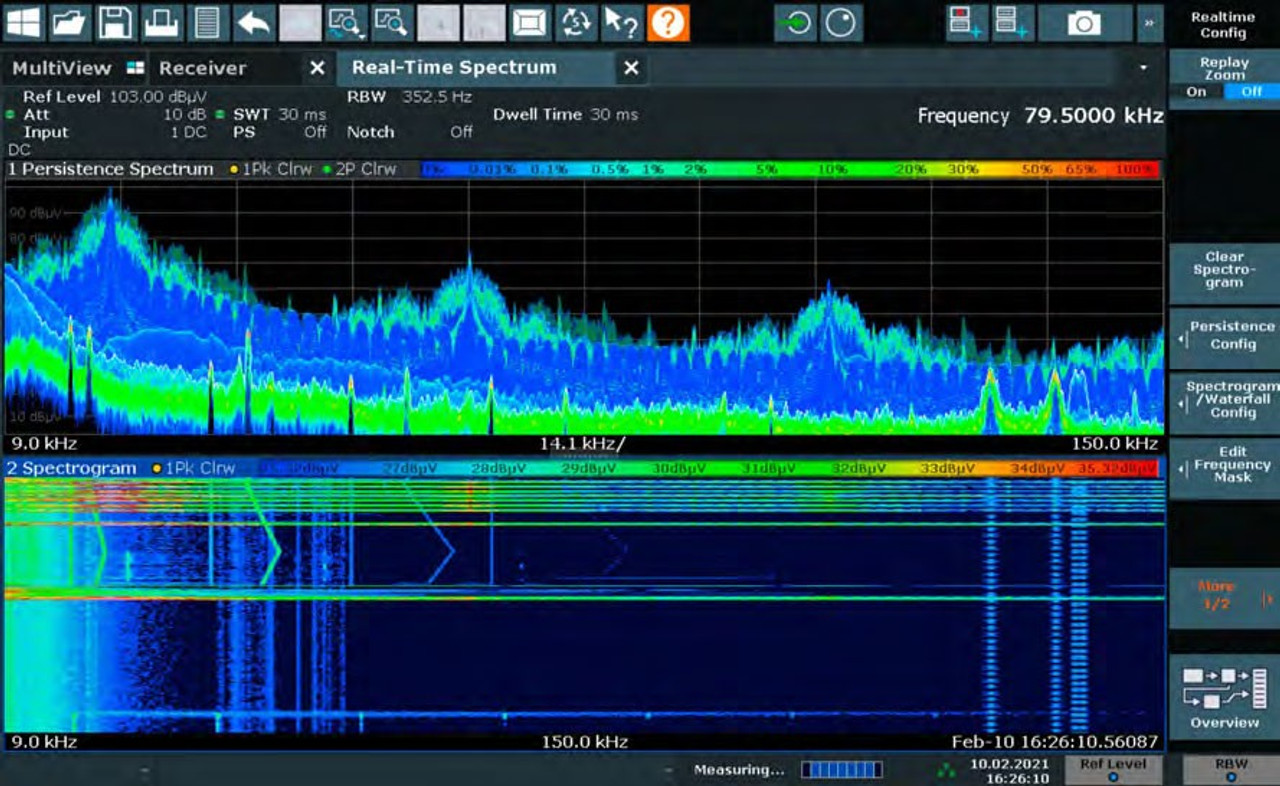Click the Undo arrow icon
This screenshot has height=786, width=1280.
[x=256, y=20]
